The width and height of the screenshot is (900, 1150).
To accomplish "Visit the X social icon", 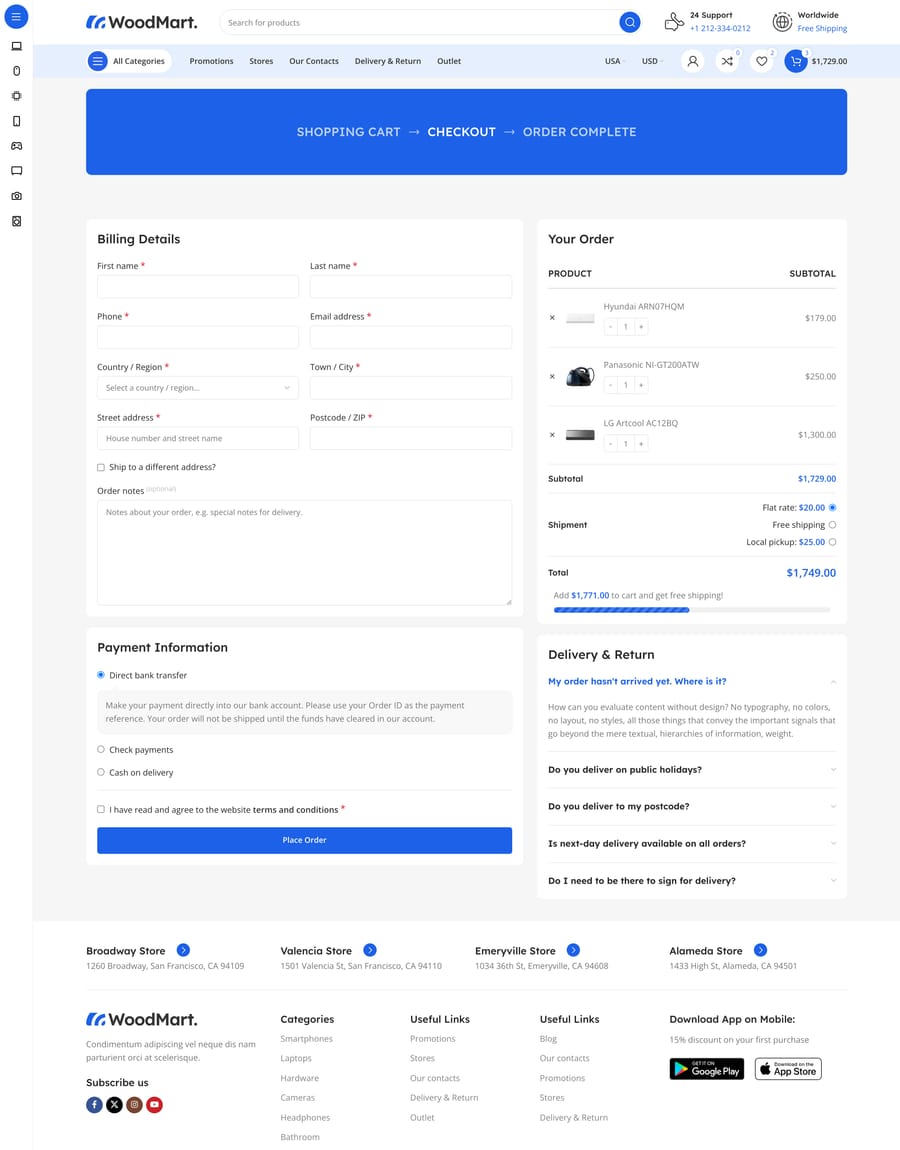I will pyautogui.click(x=114, y=1105).
